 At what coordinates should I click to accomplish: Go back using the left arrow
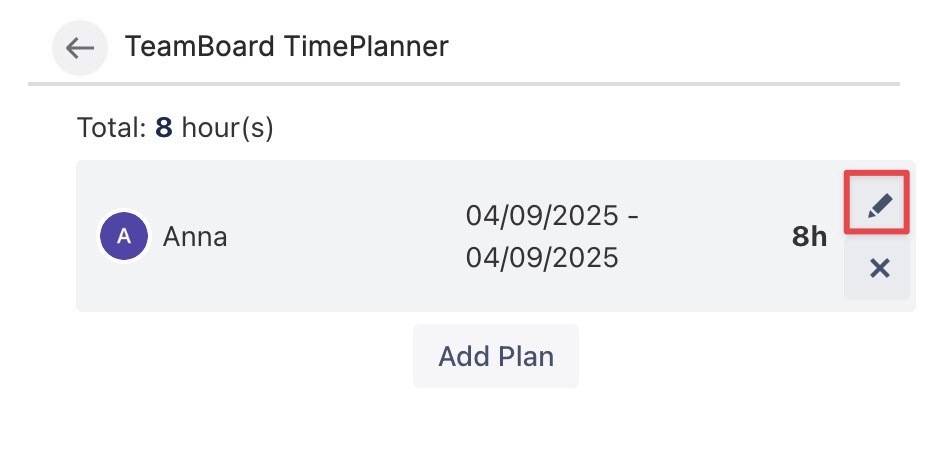pyautogui.click(x=80, y=47)
